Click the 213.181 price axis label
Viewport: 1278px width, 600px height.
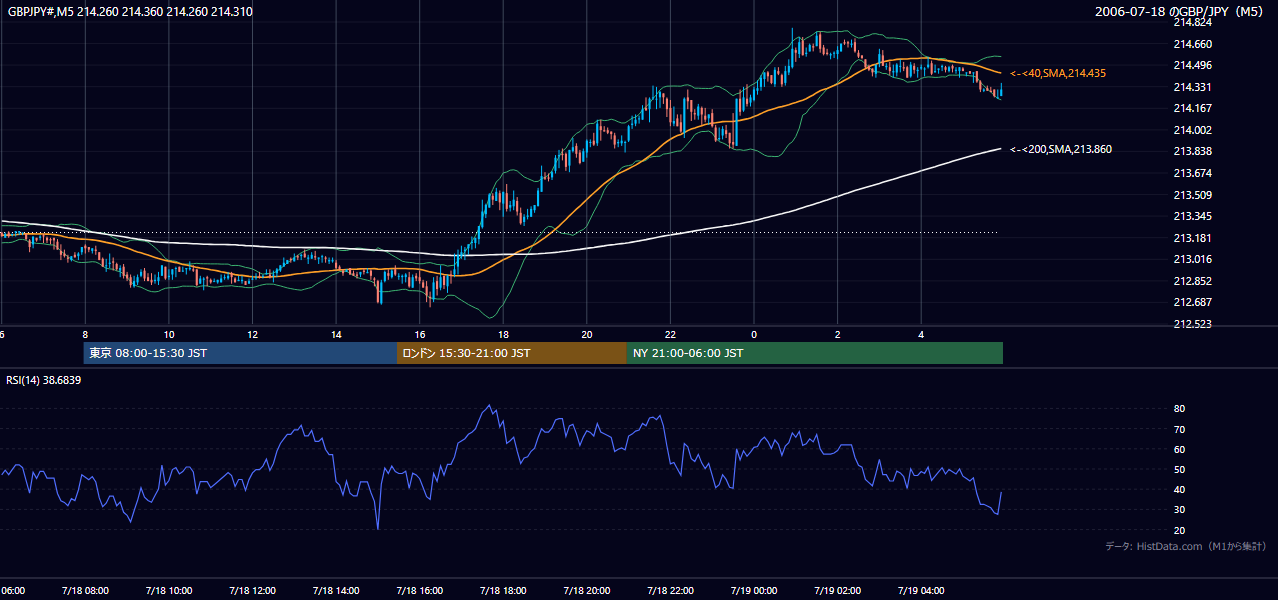(x=1192, y=238)
